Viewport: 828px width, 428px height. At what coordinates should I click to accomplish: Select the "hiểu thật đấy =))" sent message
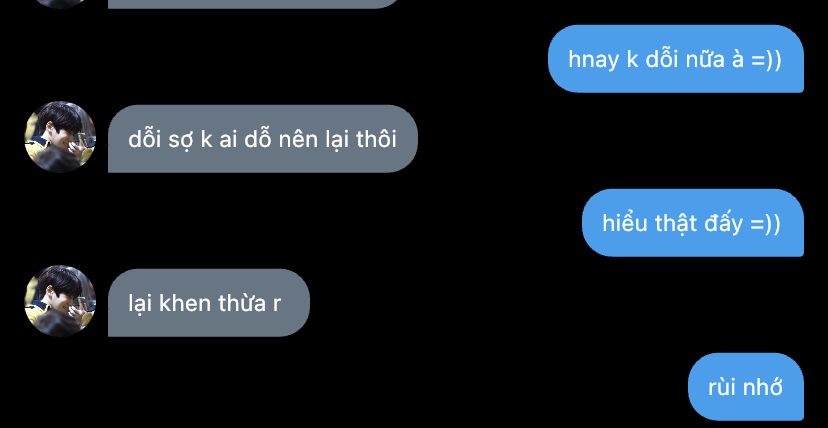coord(693,223)
